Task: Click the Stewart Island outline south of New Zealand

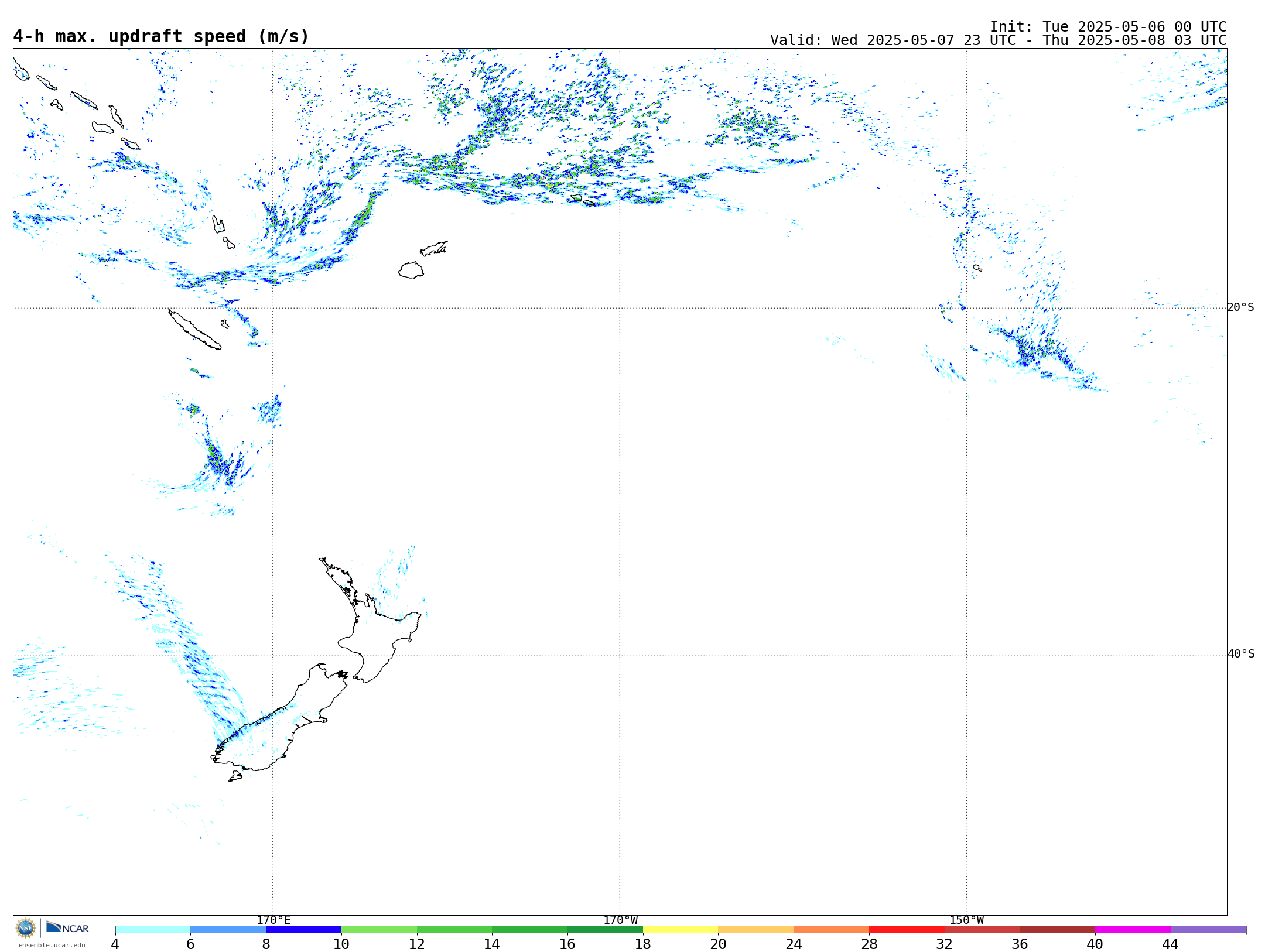Action: [x=235, y=776]
